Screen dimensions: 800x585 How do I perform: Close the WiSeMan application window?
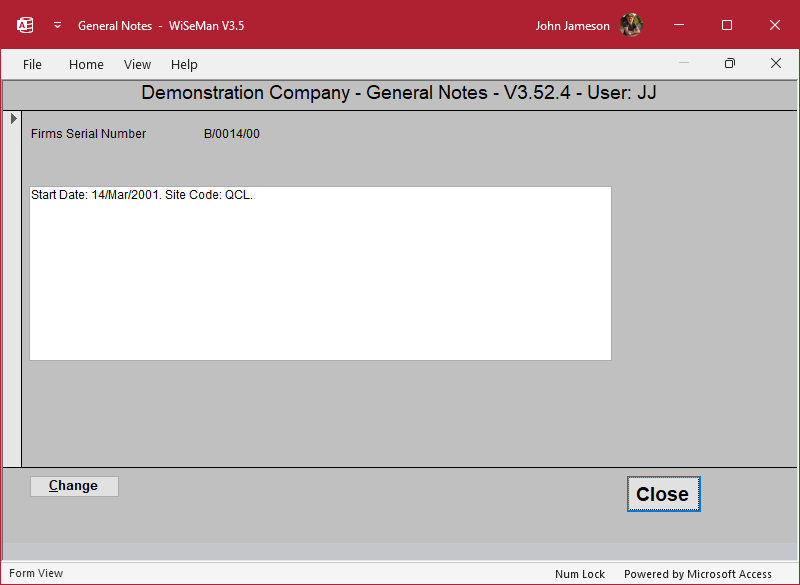click(775, 25)
